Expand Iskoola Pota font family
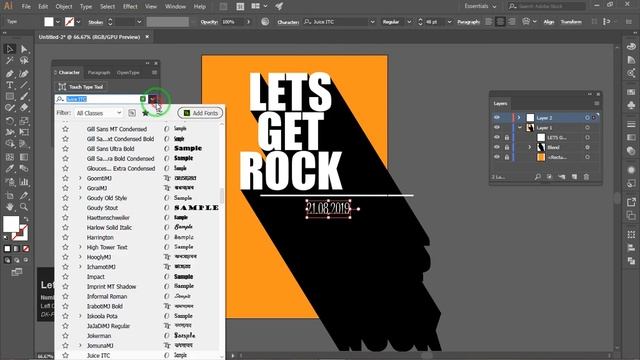640x360 pixels. point(80,316)
